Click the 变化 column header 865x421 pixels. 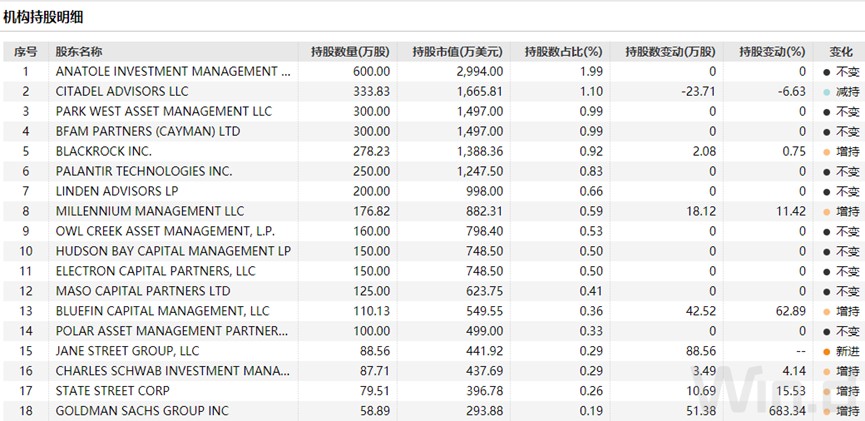click(841, 52)
